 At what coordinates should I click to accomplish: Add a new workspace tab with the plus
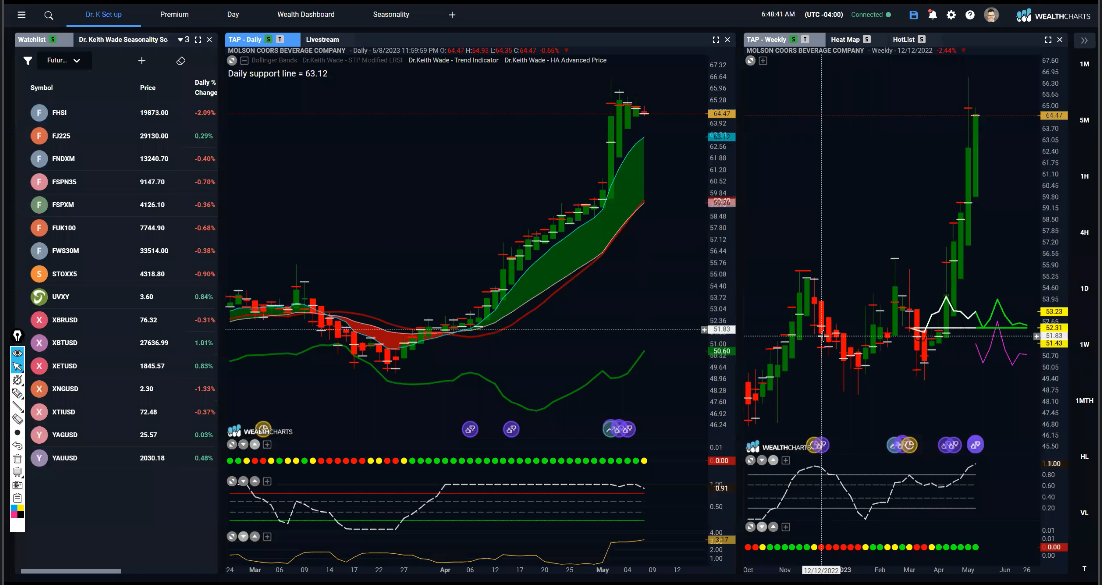click(x=452, y=15)
